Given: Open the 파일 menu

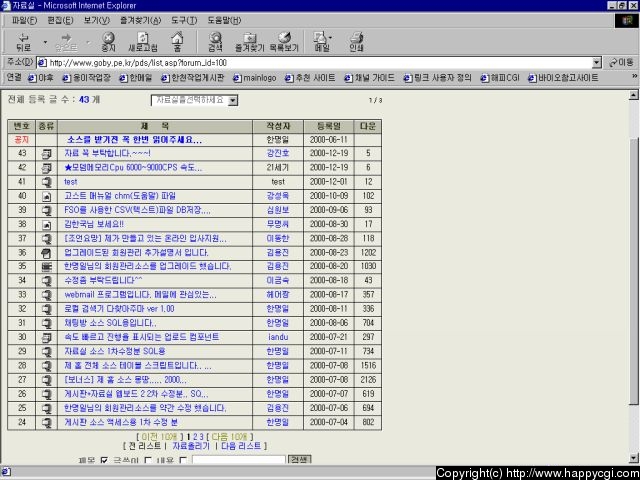Looking at the screenshot, I should [x=24, y=20].
